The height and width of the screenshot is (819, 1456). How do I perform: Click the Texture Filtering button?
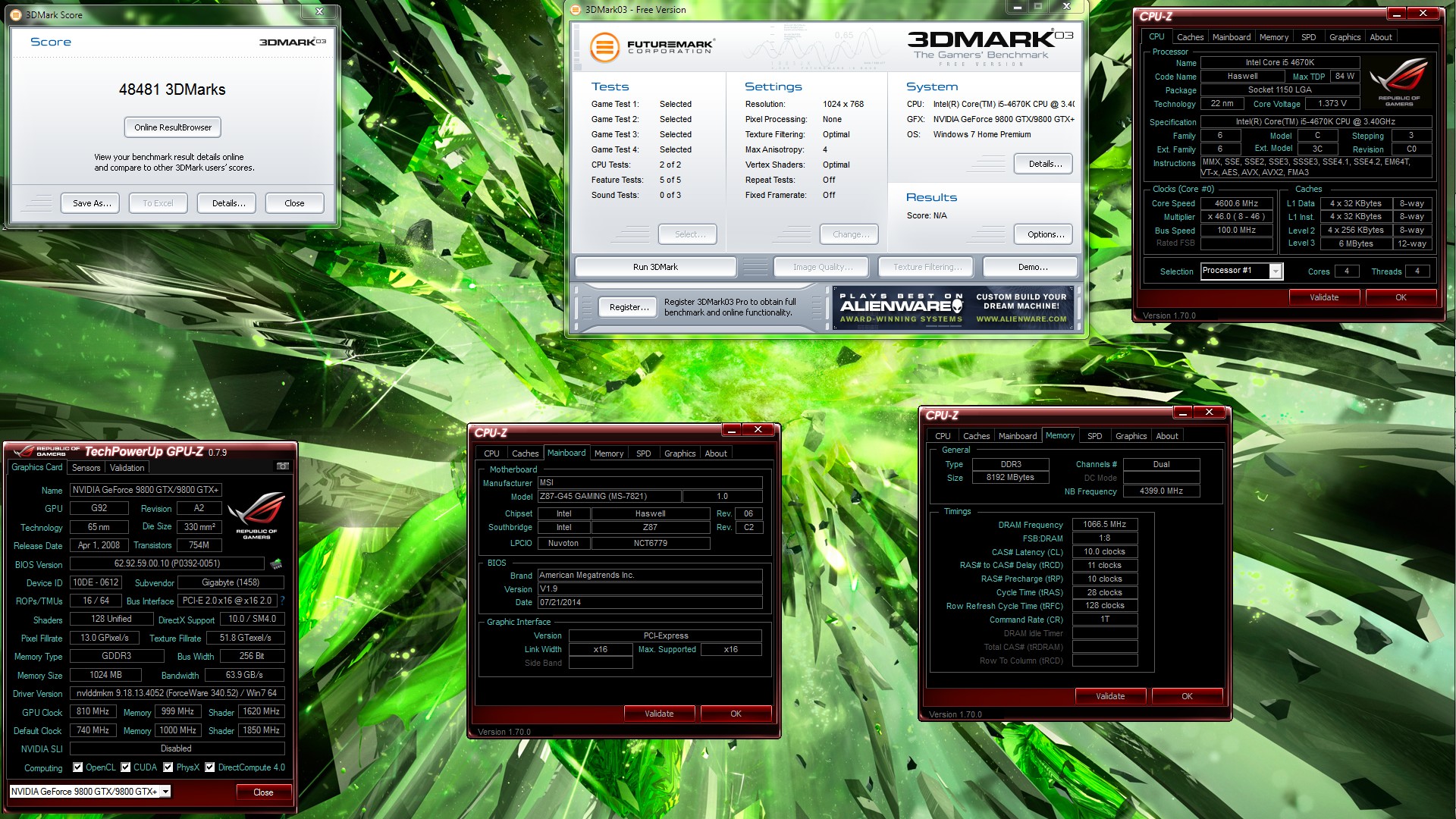click(927, 267)
